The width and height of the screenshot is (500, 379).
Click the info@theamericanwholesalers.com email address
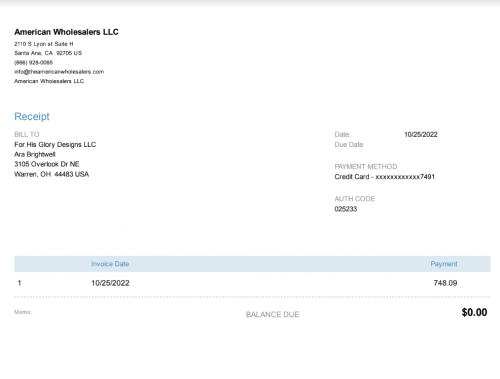coord(59,72)
